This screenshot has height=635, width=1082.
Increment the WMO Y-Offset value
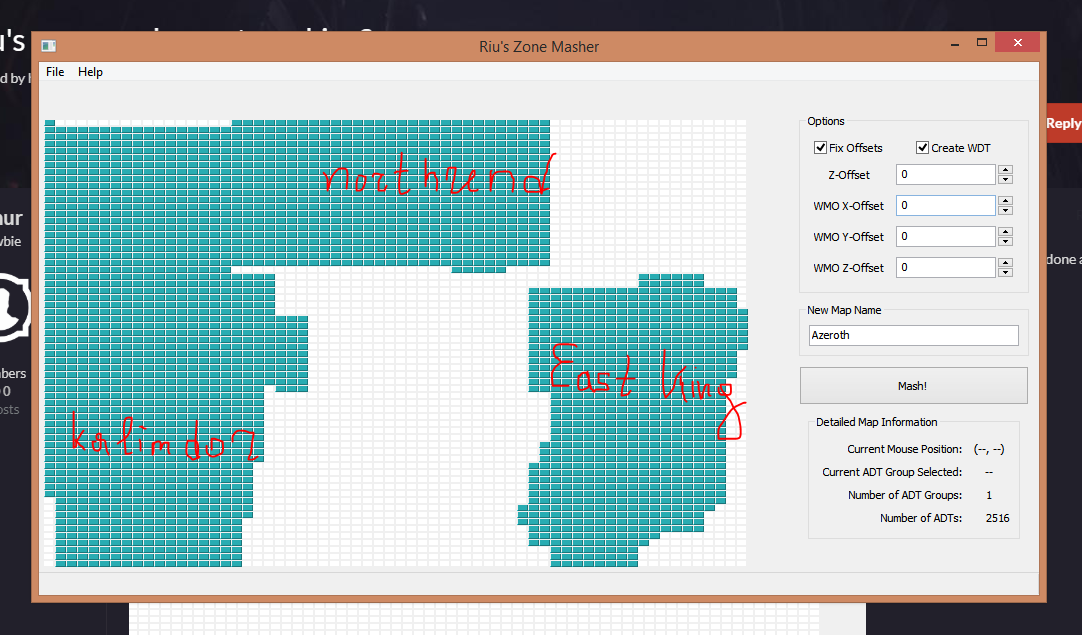tap(1006, 232)
